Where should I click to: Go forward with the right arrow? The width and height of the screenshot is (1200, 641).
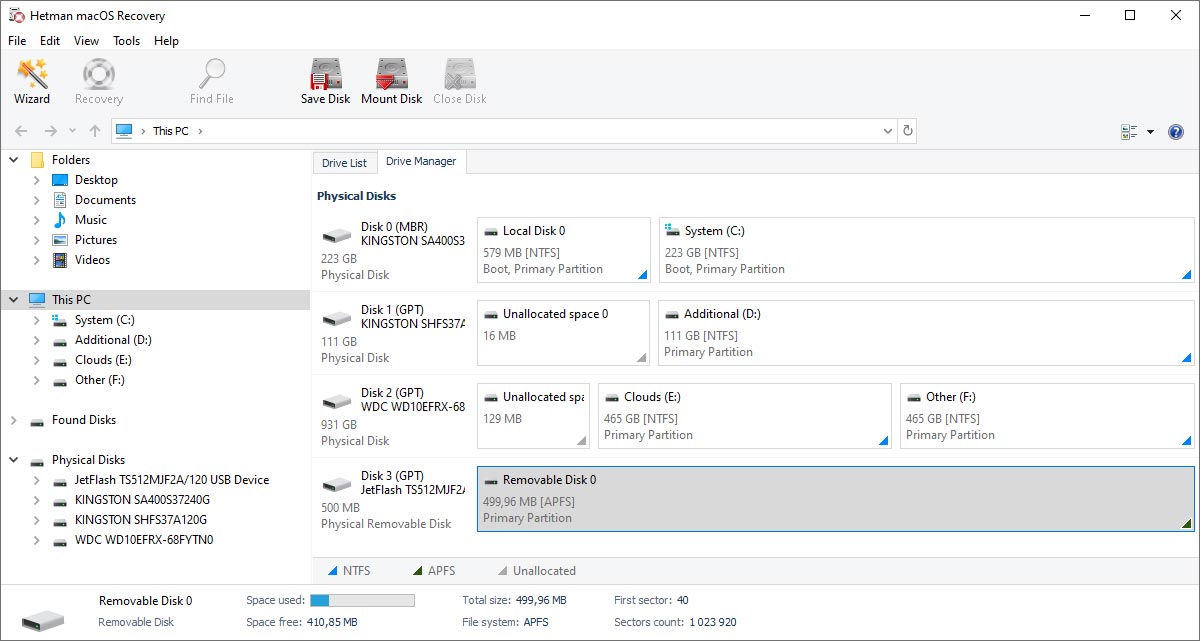pyautogui.click(x=50, y=131)
